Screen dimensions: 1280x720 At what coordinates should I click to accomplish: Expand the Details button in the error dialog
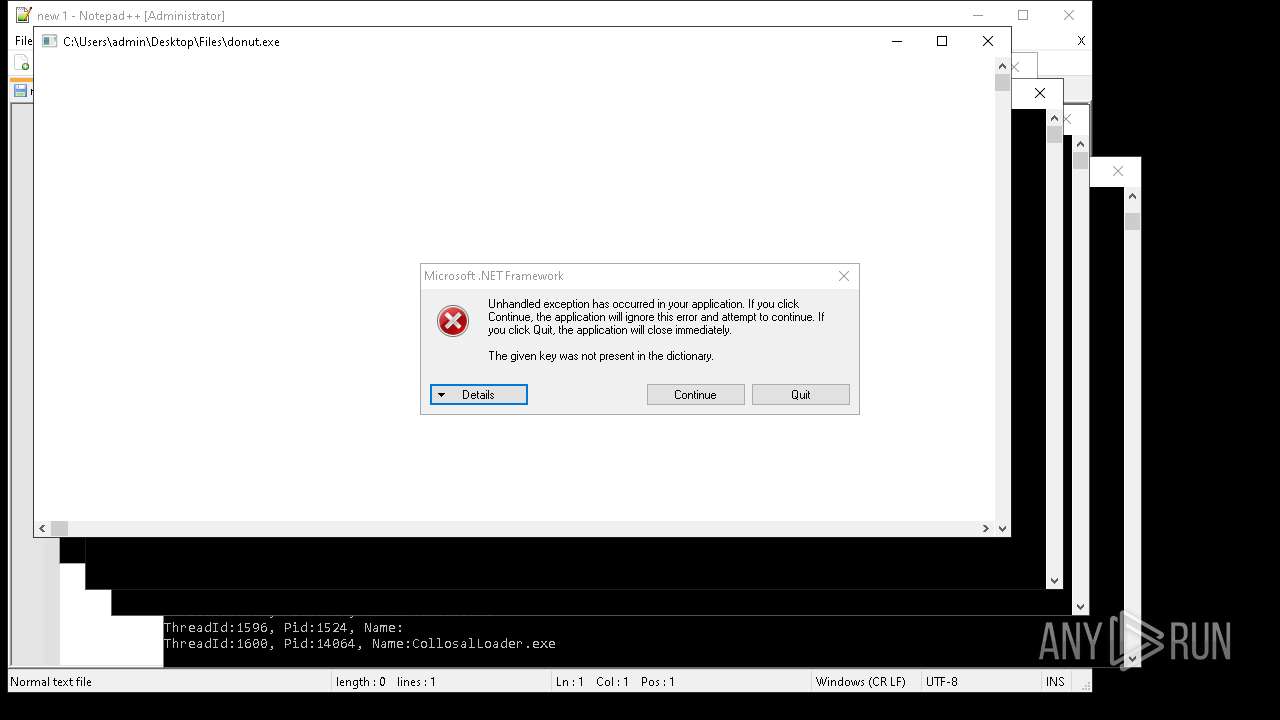tap(478, 395)
